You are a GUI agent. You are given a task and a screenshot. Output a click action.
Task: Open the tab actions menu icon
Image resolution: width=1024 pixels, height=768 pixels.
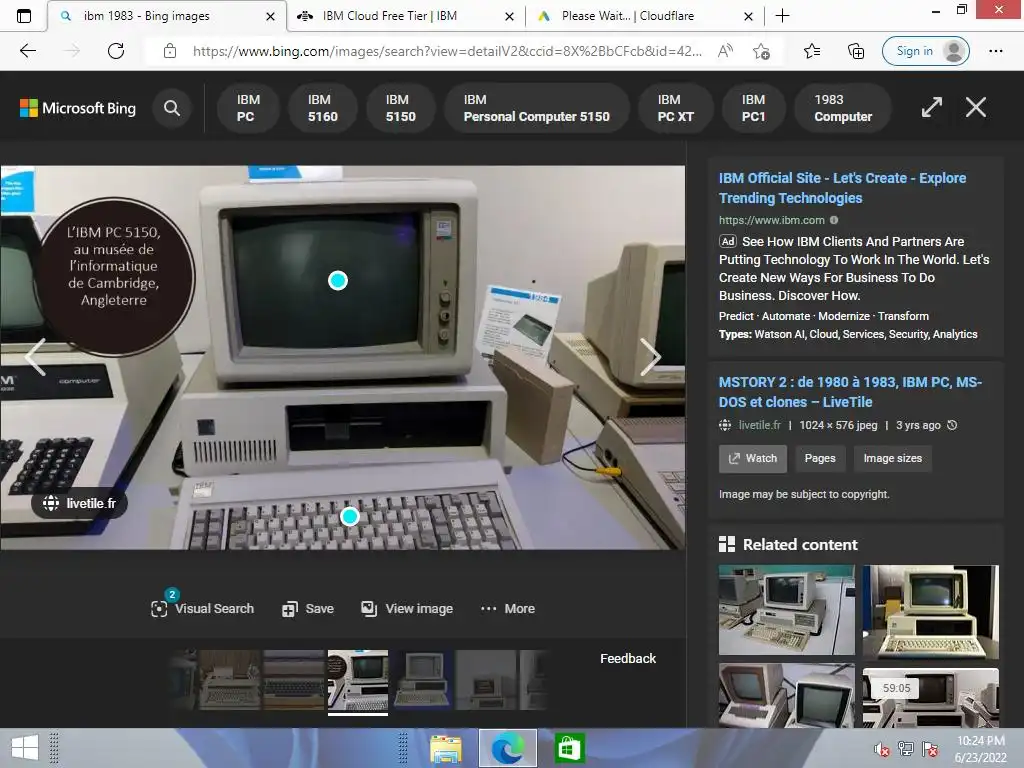pos(24,16)
